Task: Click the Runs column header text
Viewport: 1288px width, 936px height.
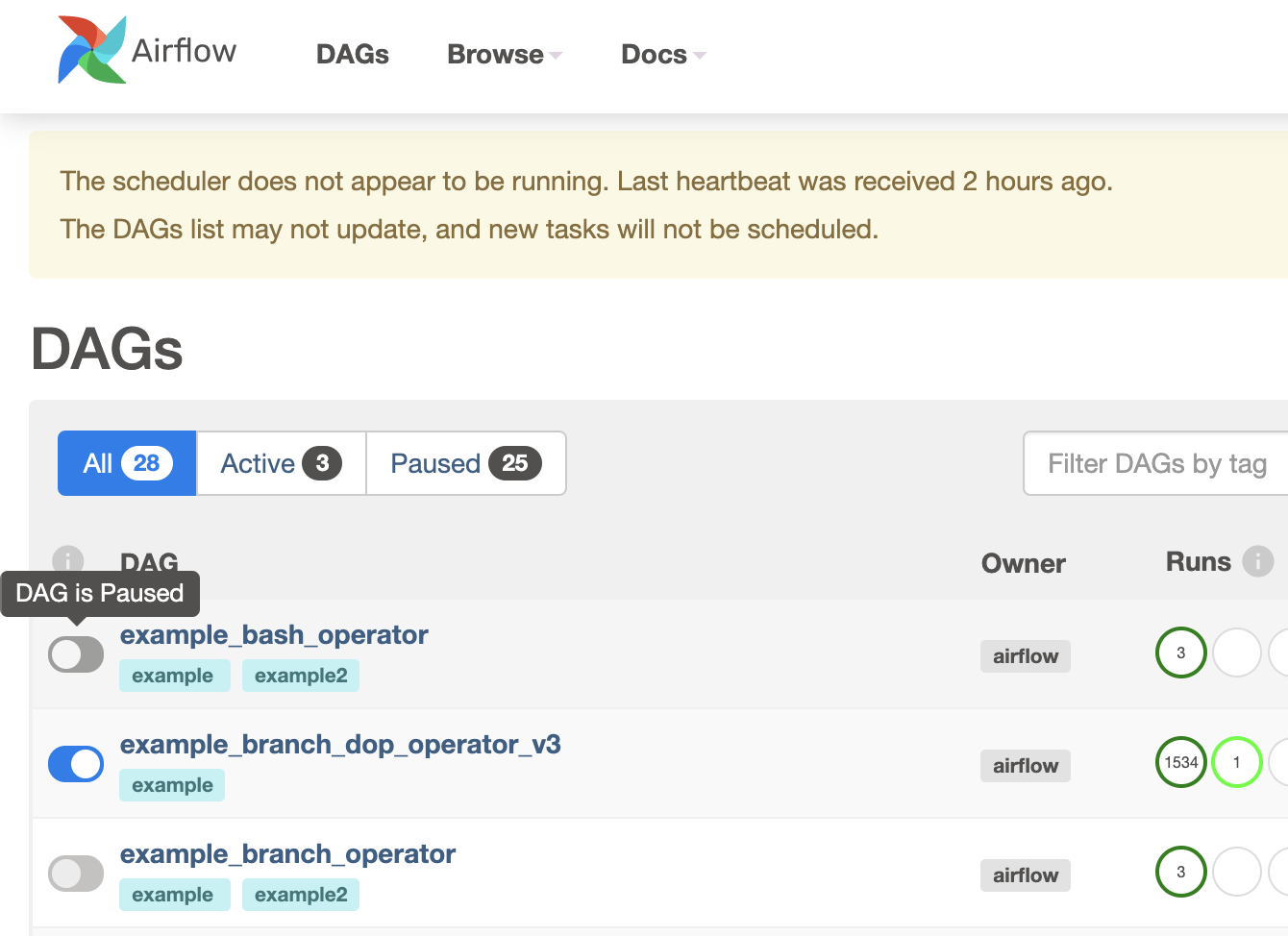Action: tap(1199, 561)
